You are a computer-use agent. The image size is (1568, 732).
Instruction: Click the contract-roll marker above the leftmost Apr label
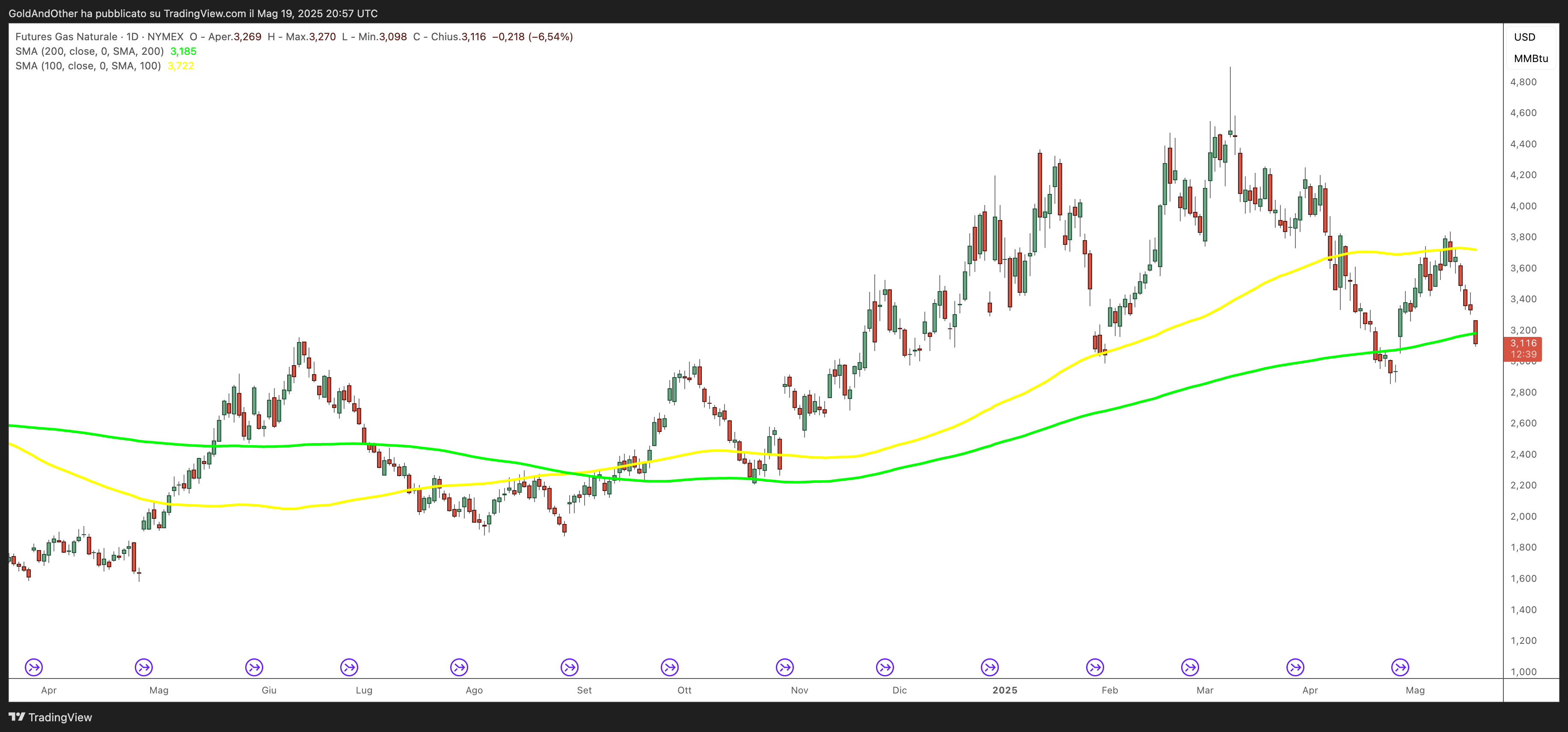pyautogui.click(x=34, y=667)
